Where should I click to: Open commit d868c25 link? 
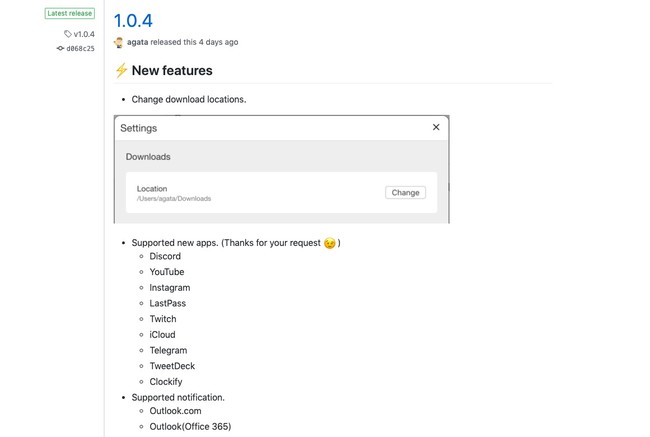(80, 48)
